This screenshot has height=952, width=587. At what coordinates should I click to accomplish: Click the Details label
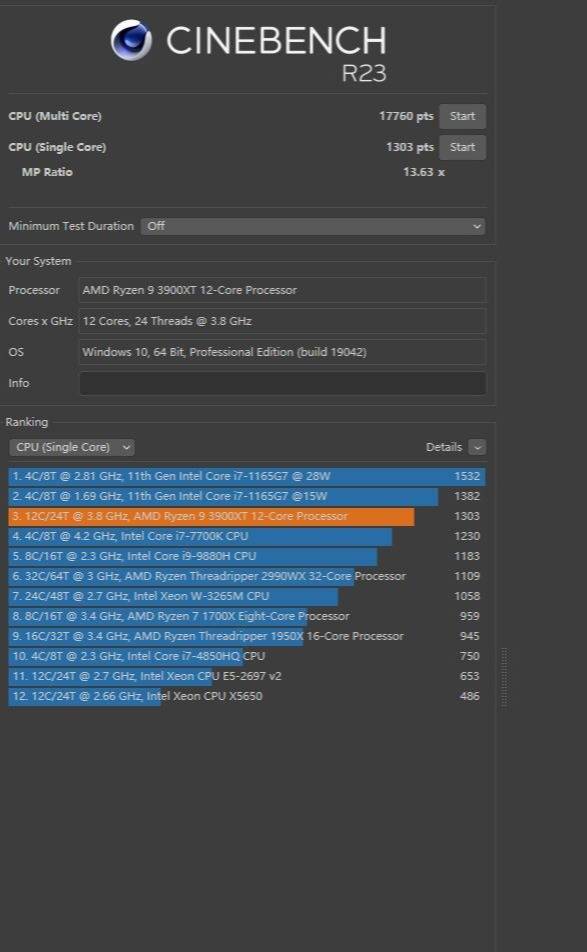pos(444,447)
